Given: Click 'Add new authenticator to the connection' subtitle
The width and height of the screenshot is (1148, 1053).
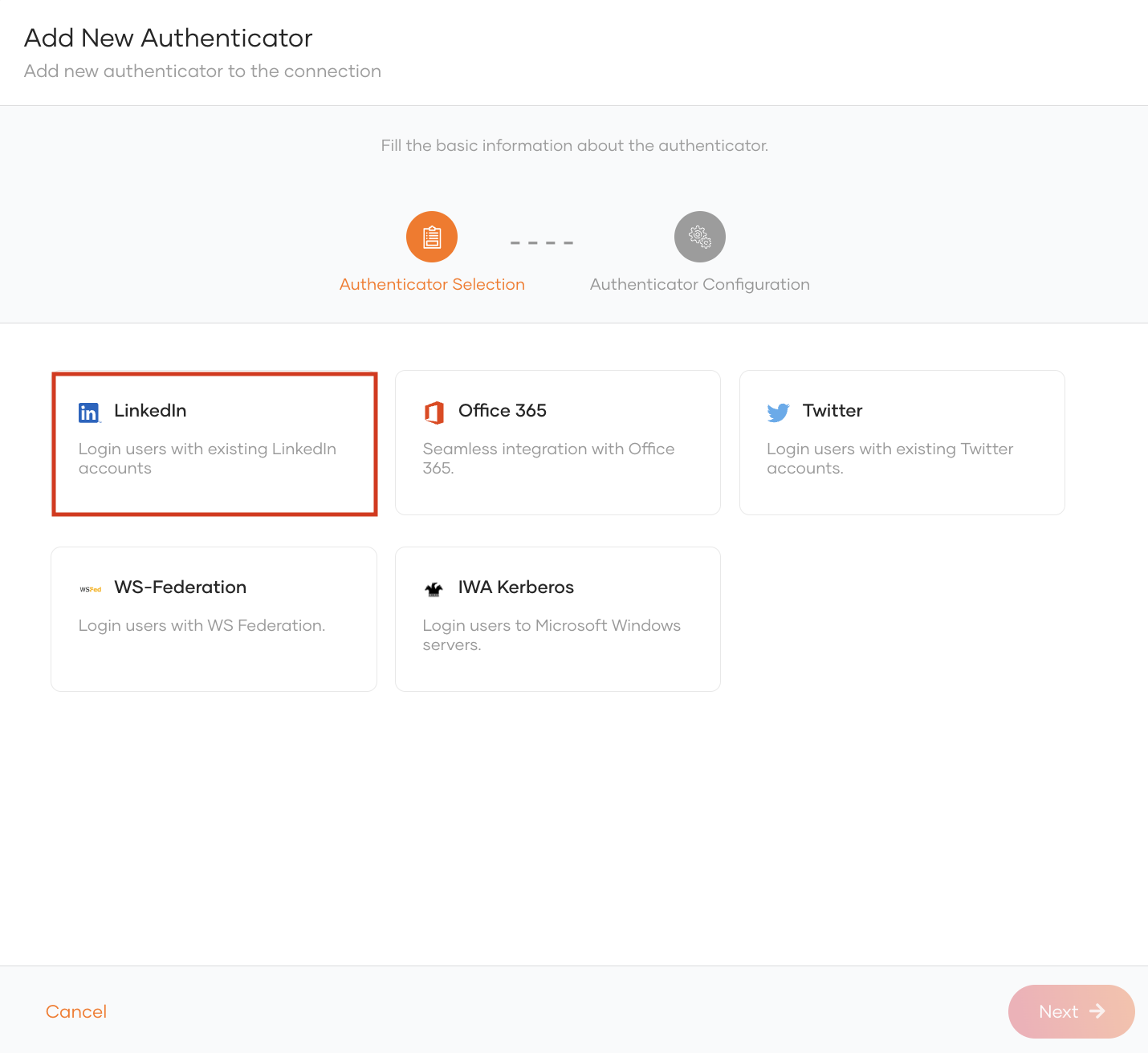Looking at the screenshot, I should 202,71.
